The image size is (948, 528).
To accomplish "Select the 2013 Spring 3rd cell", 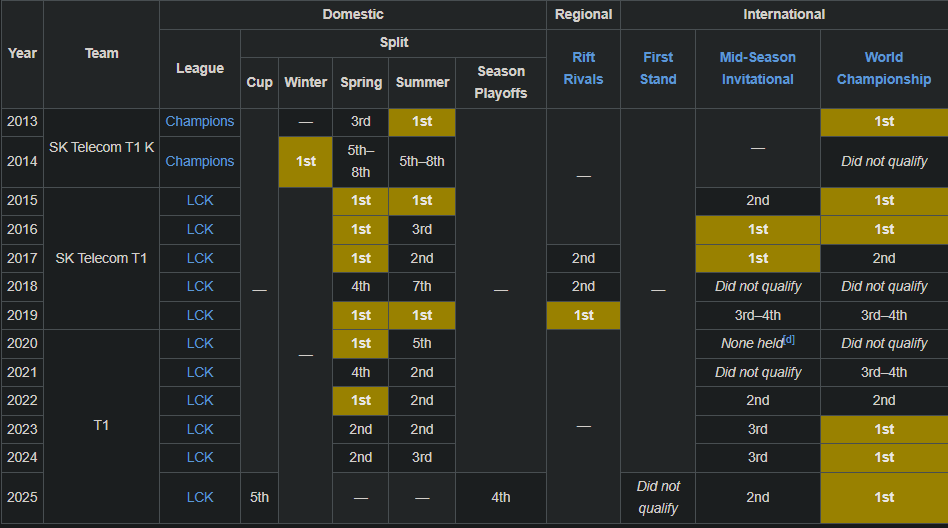I will pyautogui.click(x=360, y=122).
